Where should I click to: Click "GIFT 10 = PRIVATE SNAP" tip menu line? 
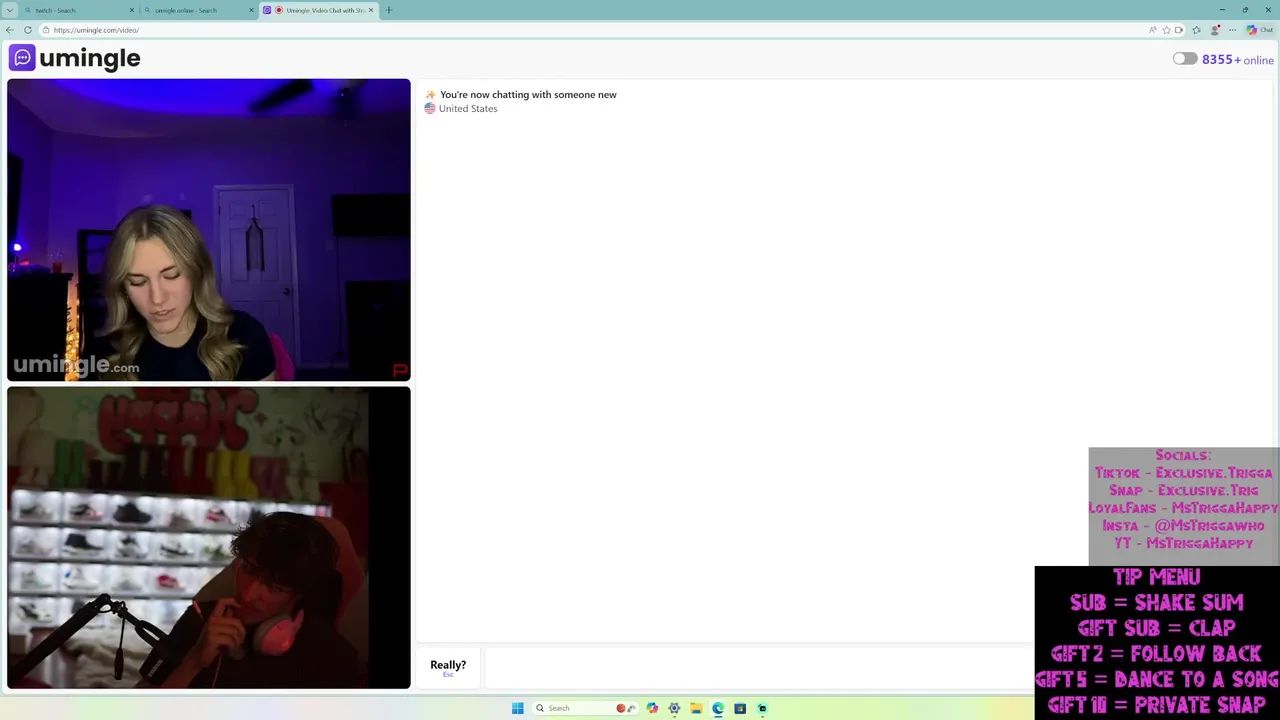pos(1156,705)
